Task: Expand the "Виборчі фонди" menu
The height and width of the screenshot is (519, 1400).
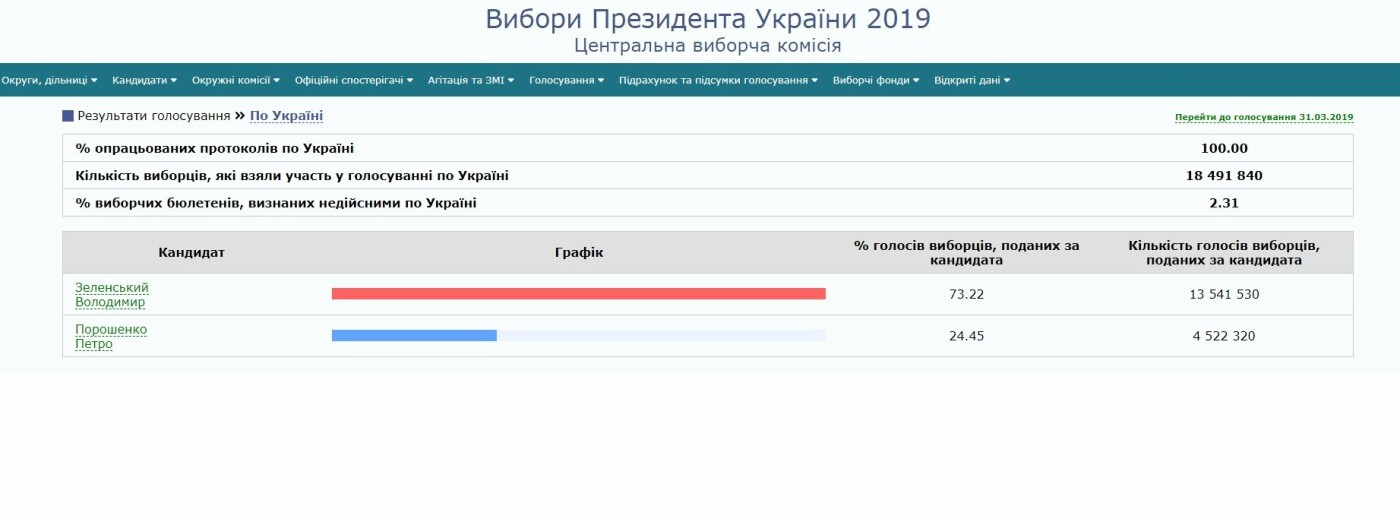Action: (x=875, y=80)
